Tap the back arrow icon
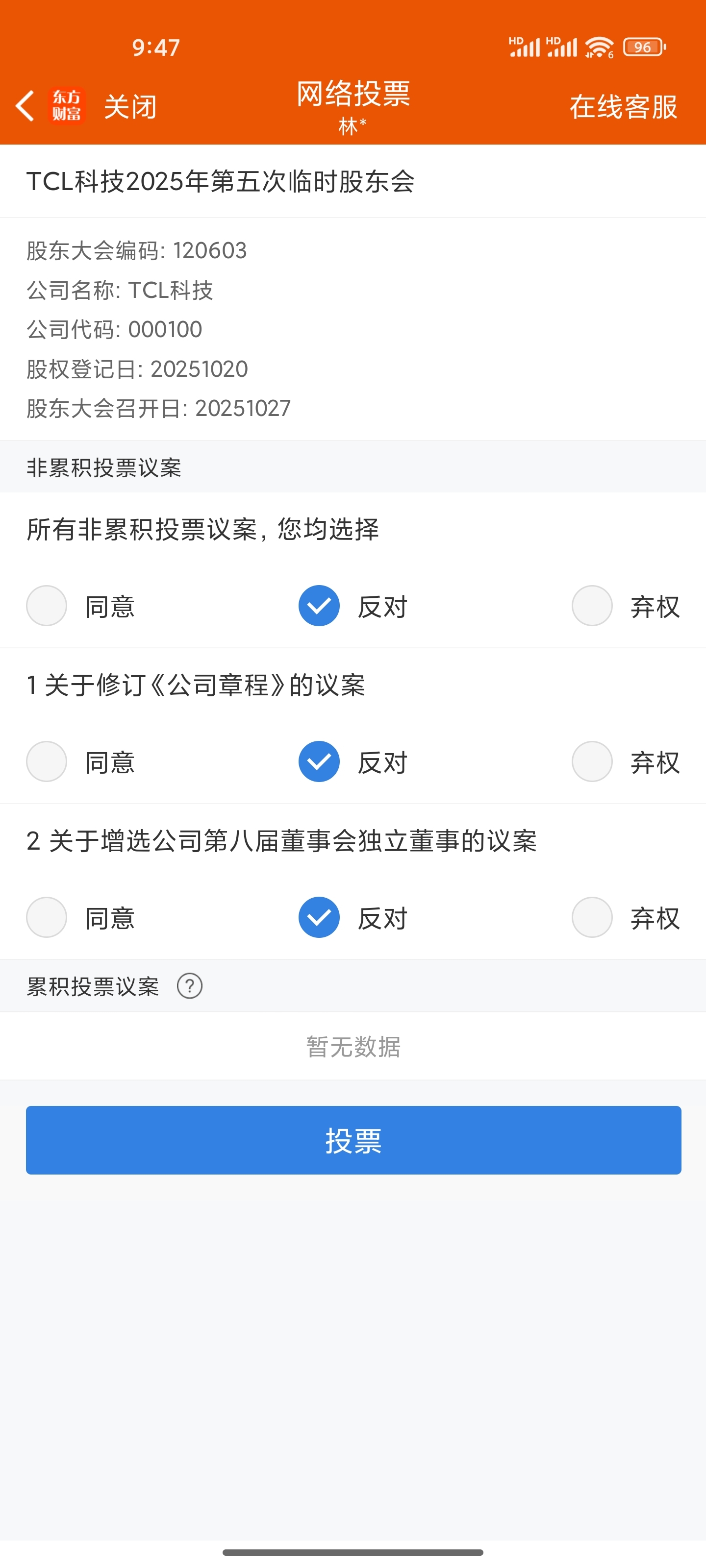Screen dimensions: 706x1568 [x=25, y=106]
